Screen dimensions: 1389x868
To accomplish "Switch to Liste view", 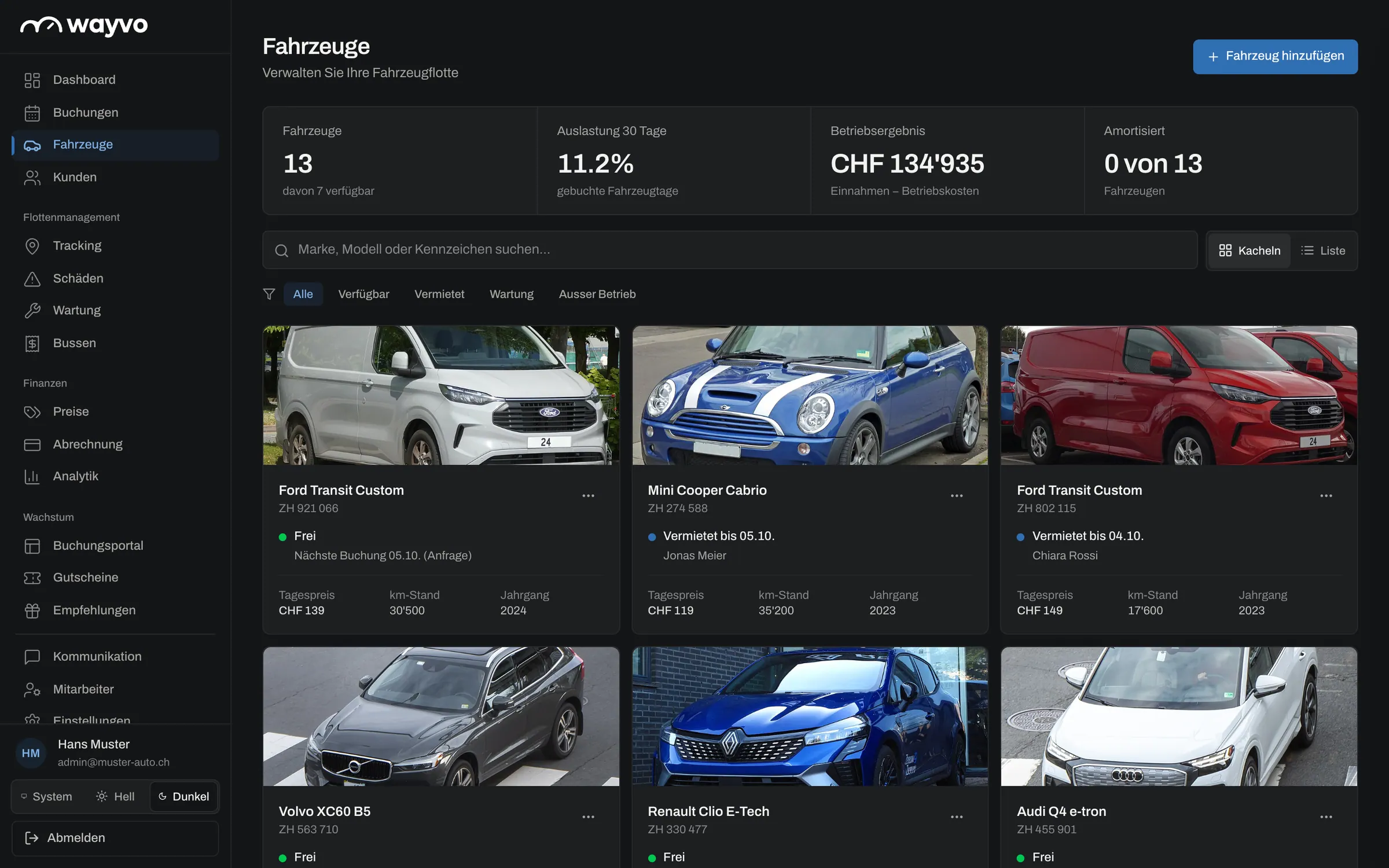I will [1323, 251].
